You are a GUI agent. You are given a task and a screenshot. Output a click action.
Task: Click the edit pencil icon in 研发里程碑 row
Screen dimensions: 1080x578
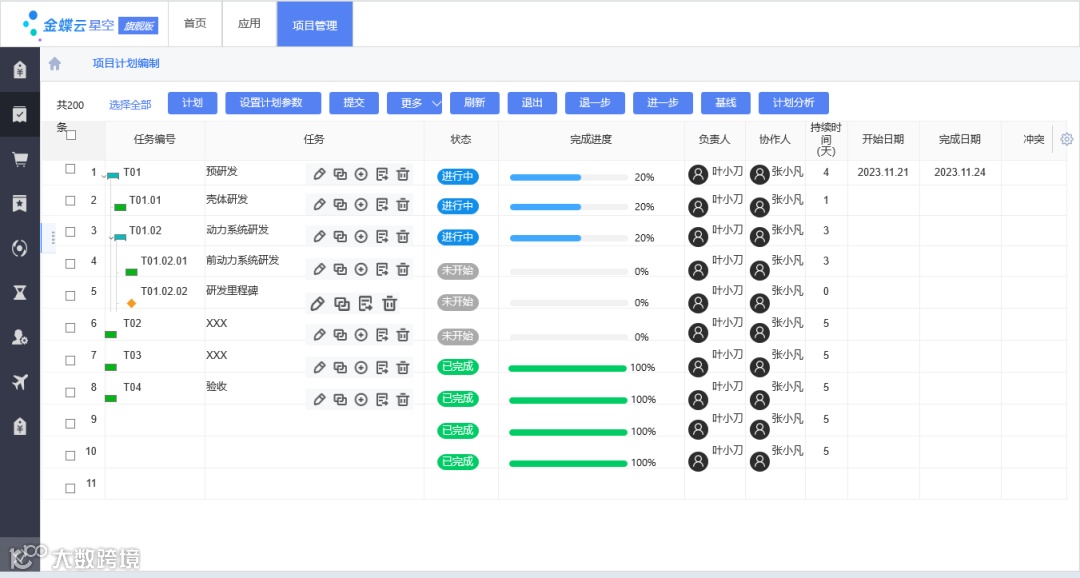click(318, 303)
